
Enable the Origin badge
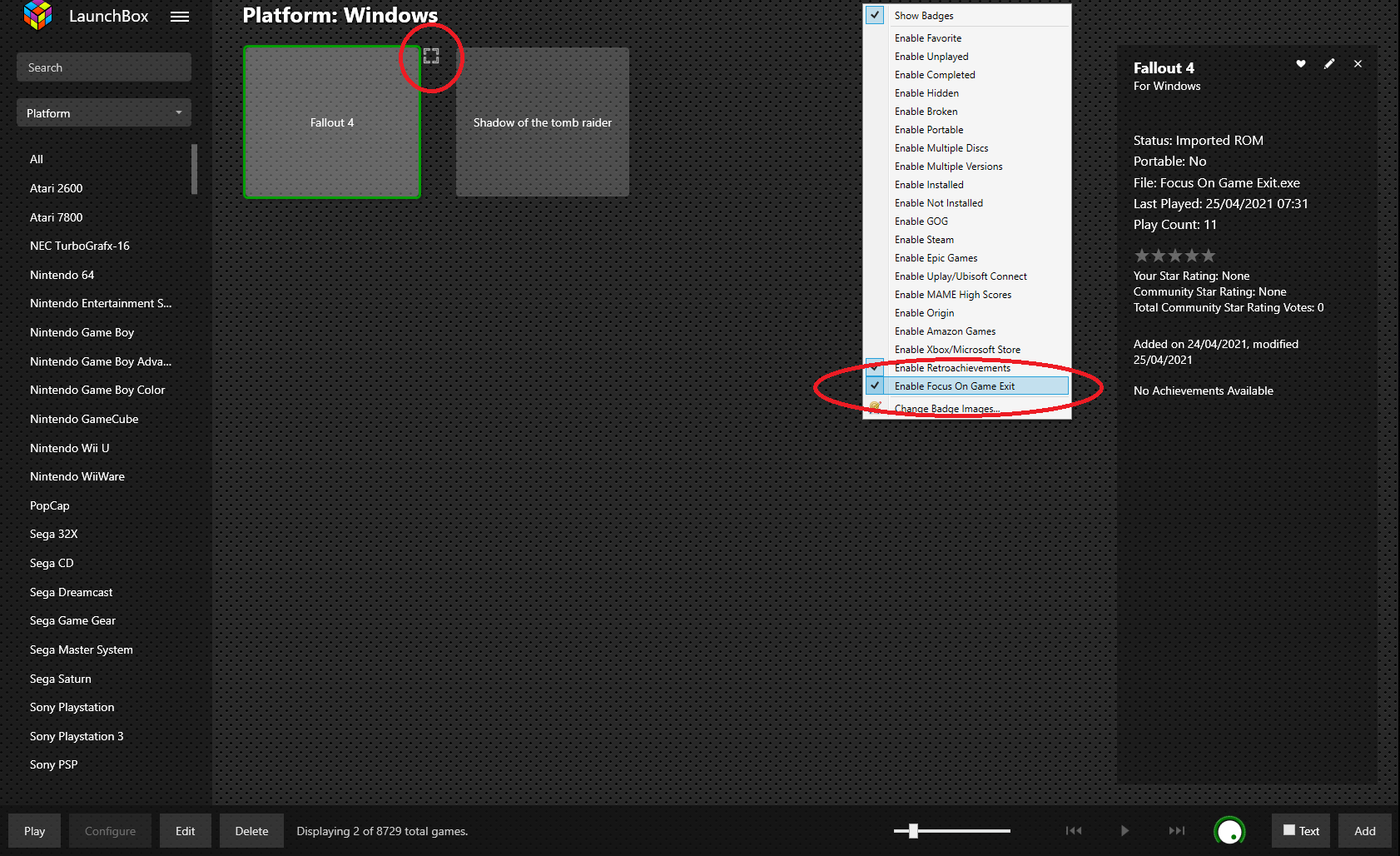click(966, 313)
